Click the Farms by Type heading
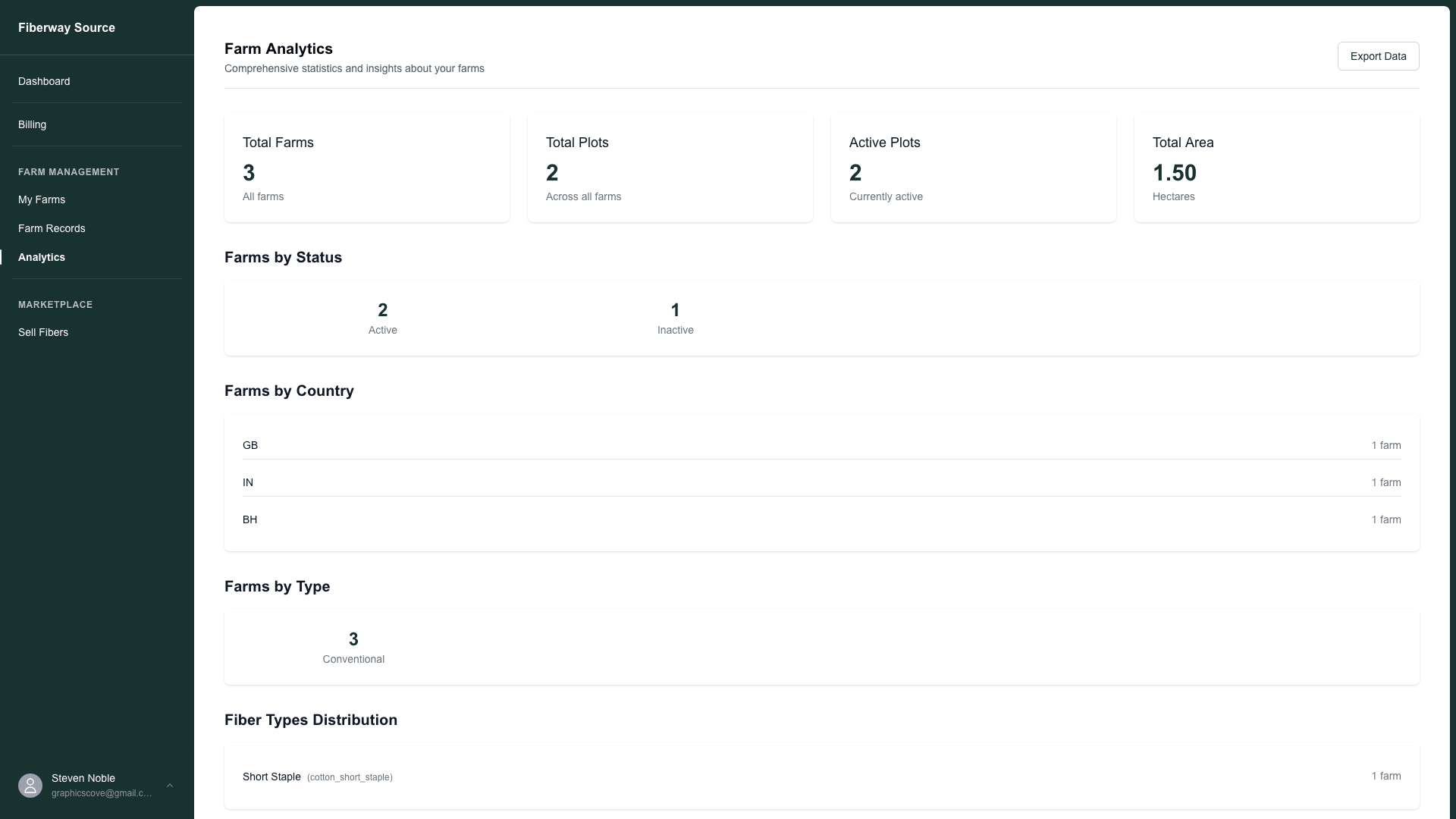Screen dimensions: 1456x819 (x=277, y=586)
